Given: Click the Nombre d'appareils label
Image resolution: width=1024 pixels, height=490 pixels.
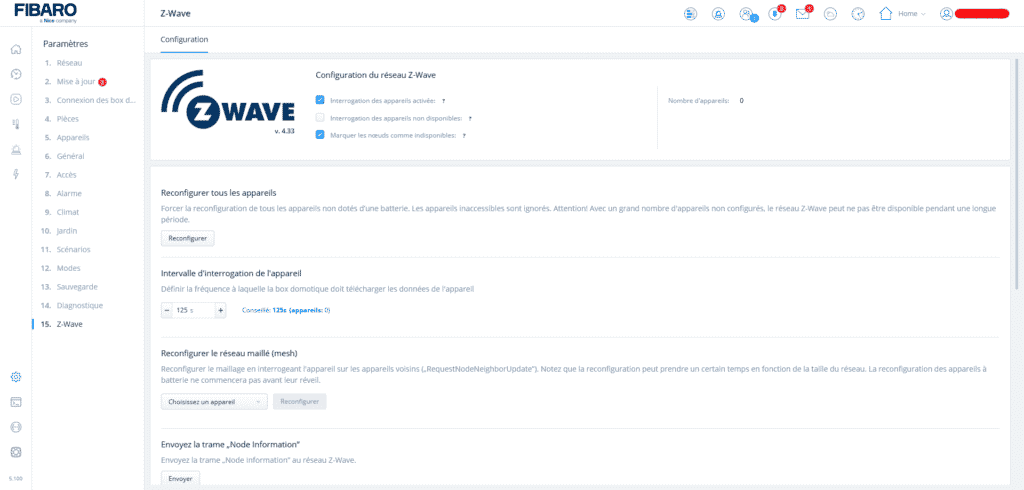Looking at the screenshot, I should tap(699, 101).
